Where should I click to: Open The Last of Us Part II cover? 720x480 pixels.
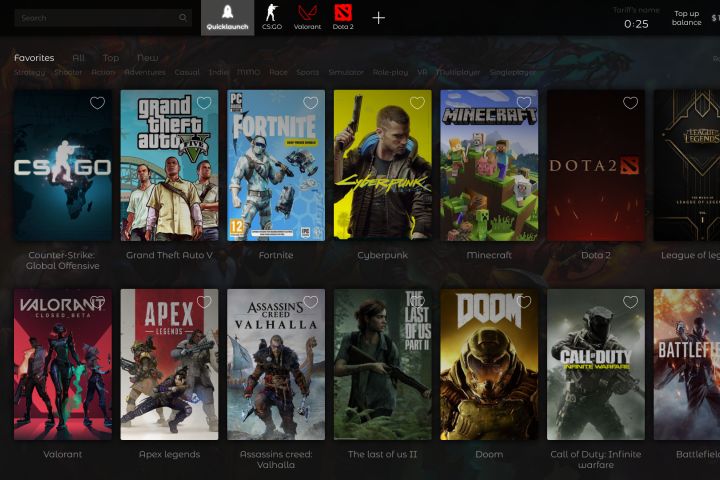coord(382,364)
